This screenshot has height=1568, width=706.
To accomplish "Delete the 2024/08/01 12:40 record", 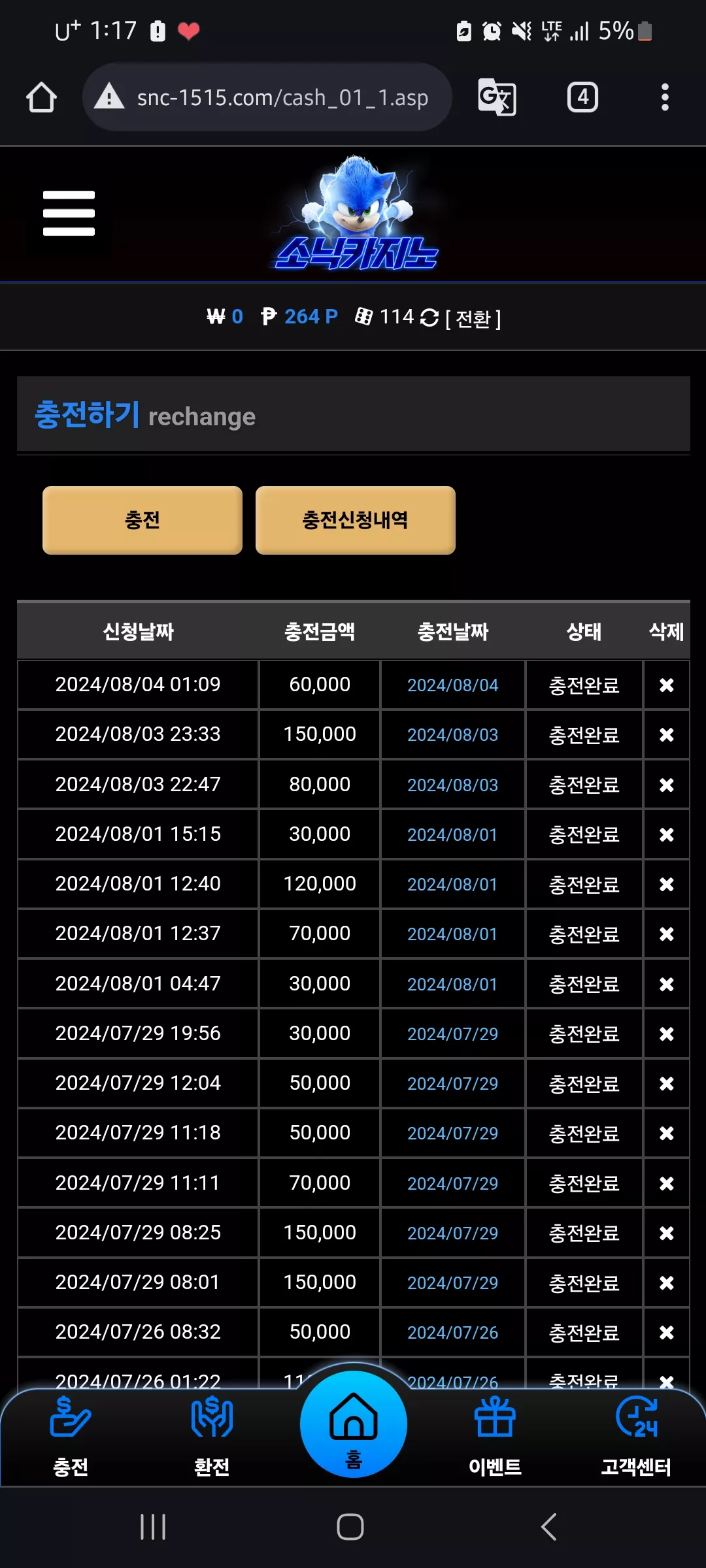I will [x=666, y=884].
